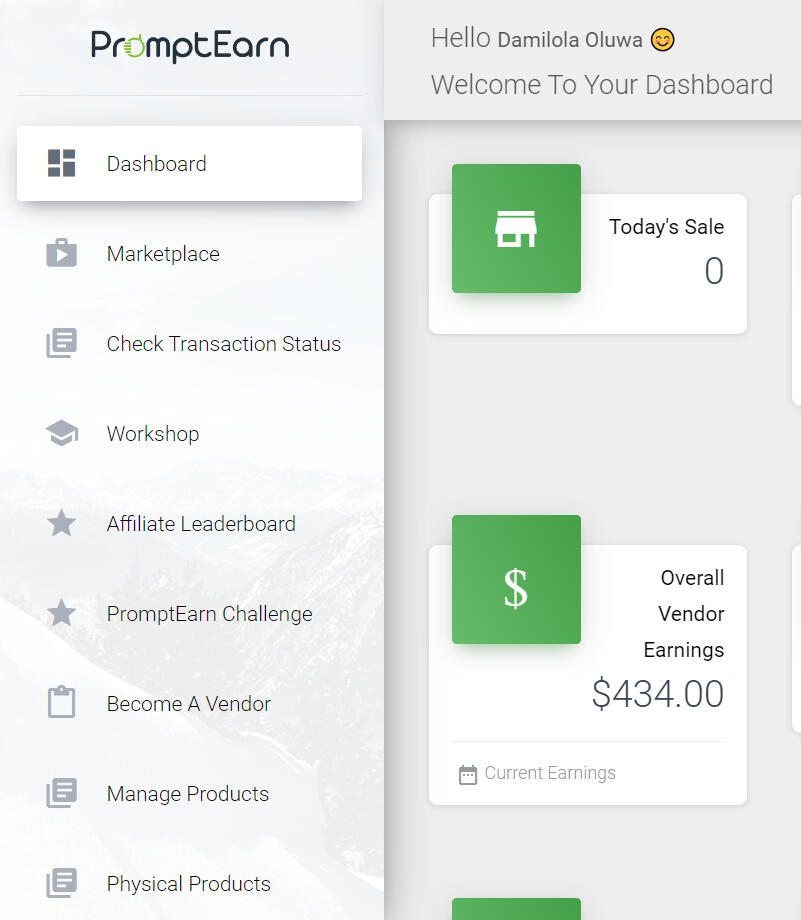This screenshot has height=920, width=801.
Task: Open the Workshop section
Action: tap(190, 433)
